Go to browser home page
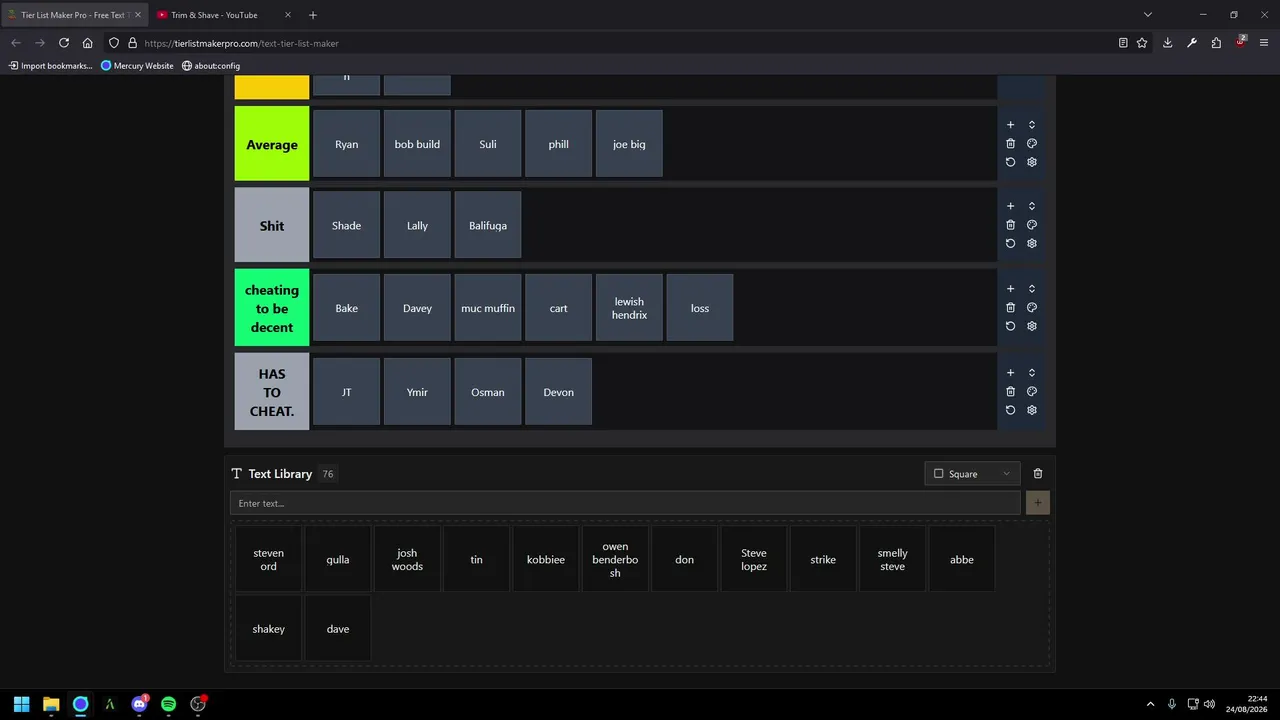Screen dimensions: 1280x720 click(x=88, y=43)
